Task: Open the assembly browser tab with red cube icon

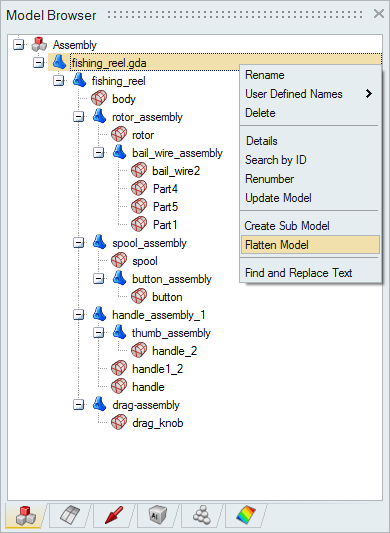Action: (26, 515)
